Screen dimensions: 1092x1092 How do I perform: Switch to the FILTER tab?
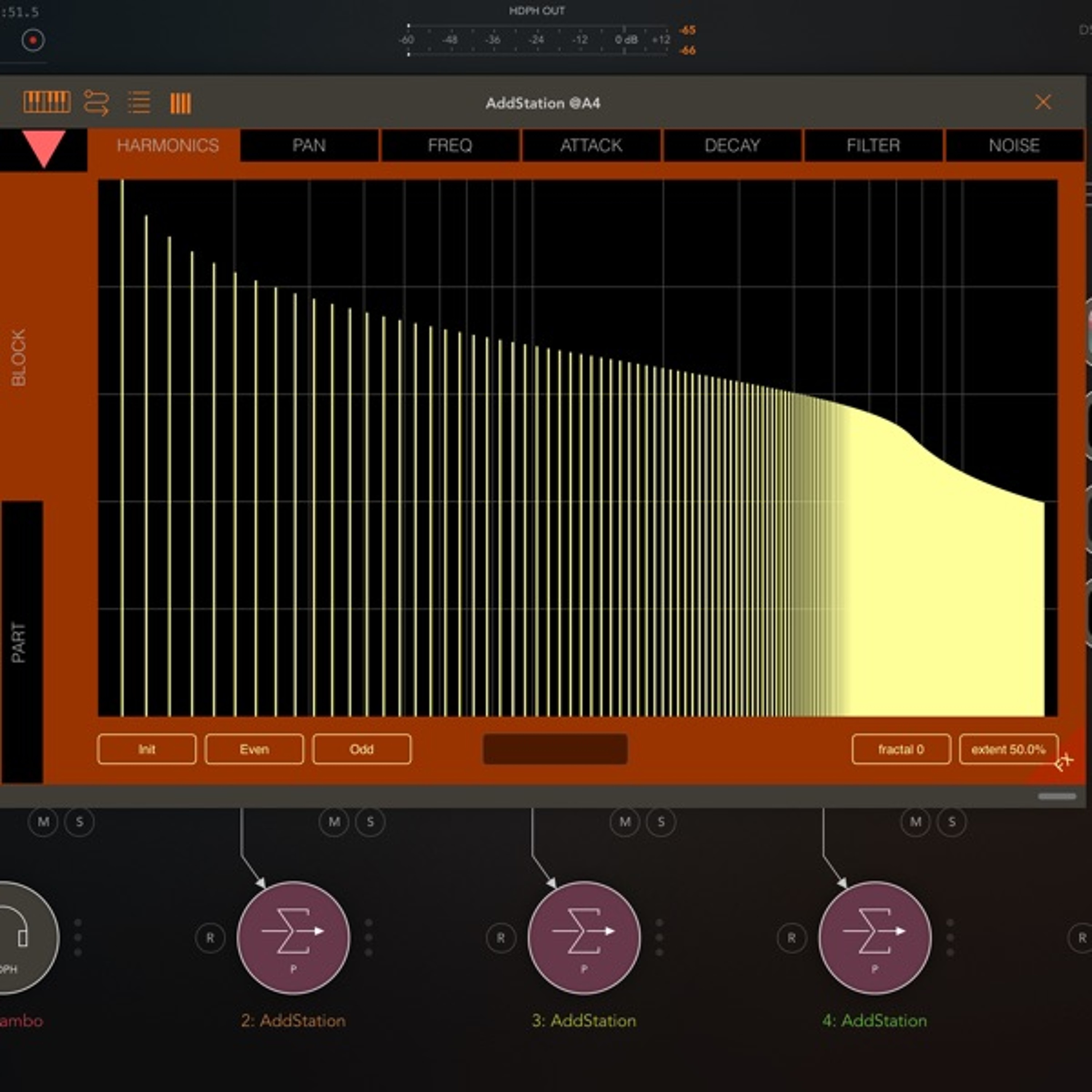(873, 146)
